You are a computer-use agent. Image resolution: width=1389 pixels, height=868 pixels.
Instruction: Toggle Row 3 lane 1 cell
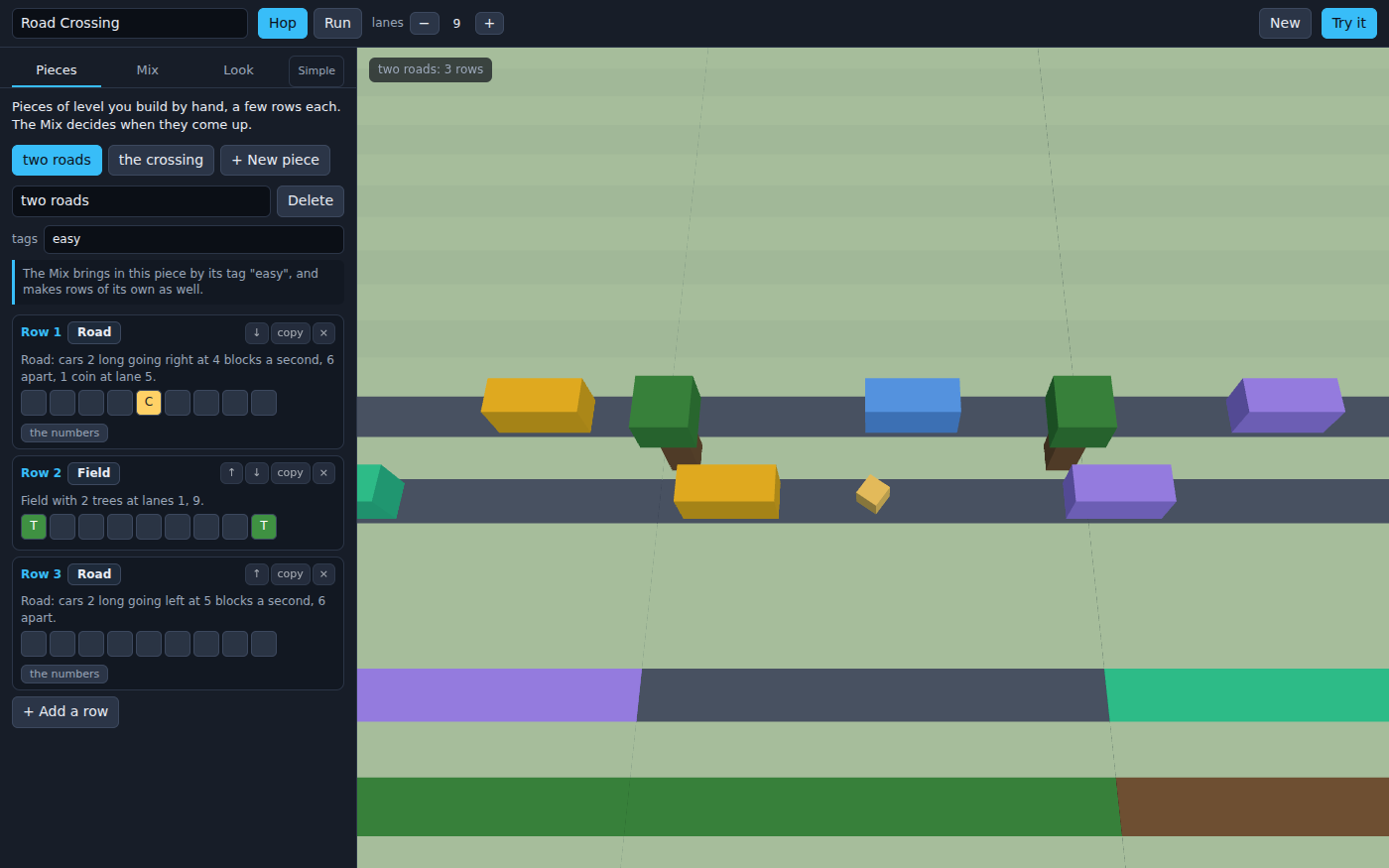pos(34,644)
